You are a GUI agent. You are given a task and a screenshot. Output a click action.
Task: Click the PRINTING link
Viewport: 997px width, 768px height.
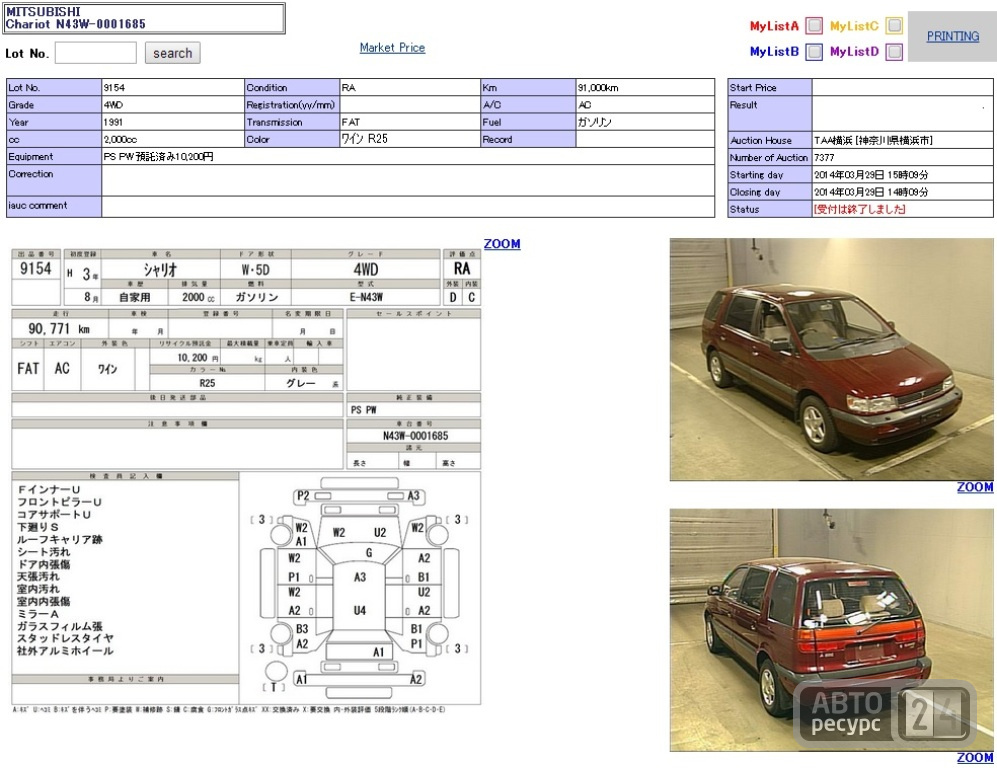click(x=952, y=36)
